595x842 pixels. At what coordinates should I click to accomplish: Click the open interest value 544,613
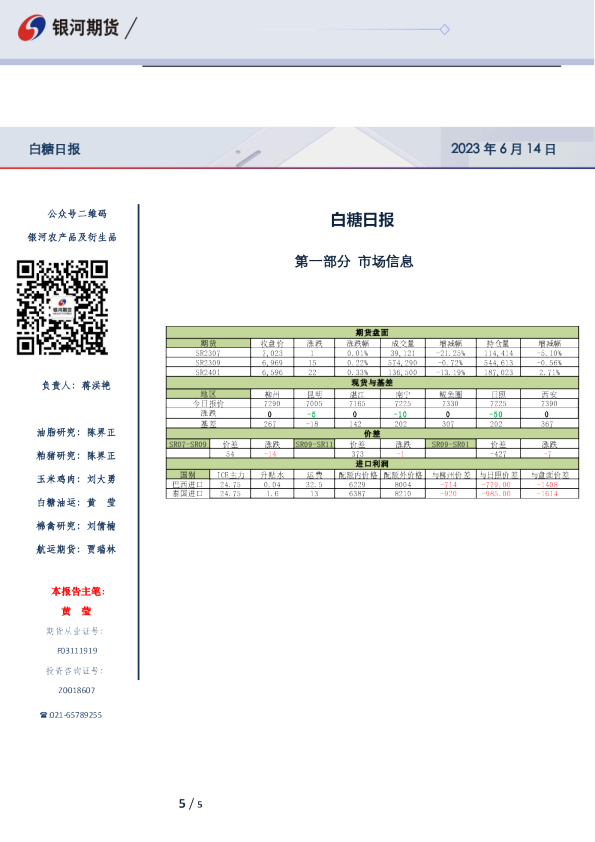coord(498,362)
